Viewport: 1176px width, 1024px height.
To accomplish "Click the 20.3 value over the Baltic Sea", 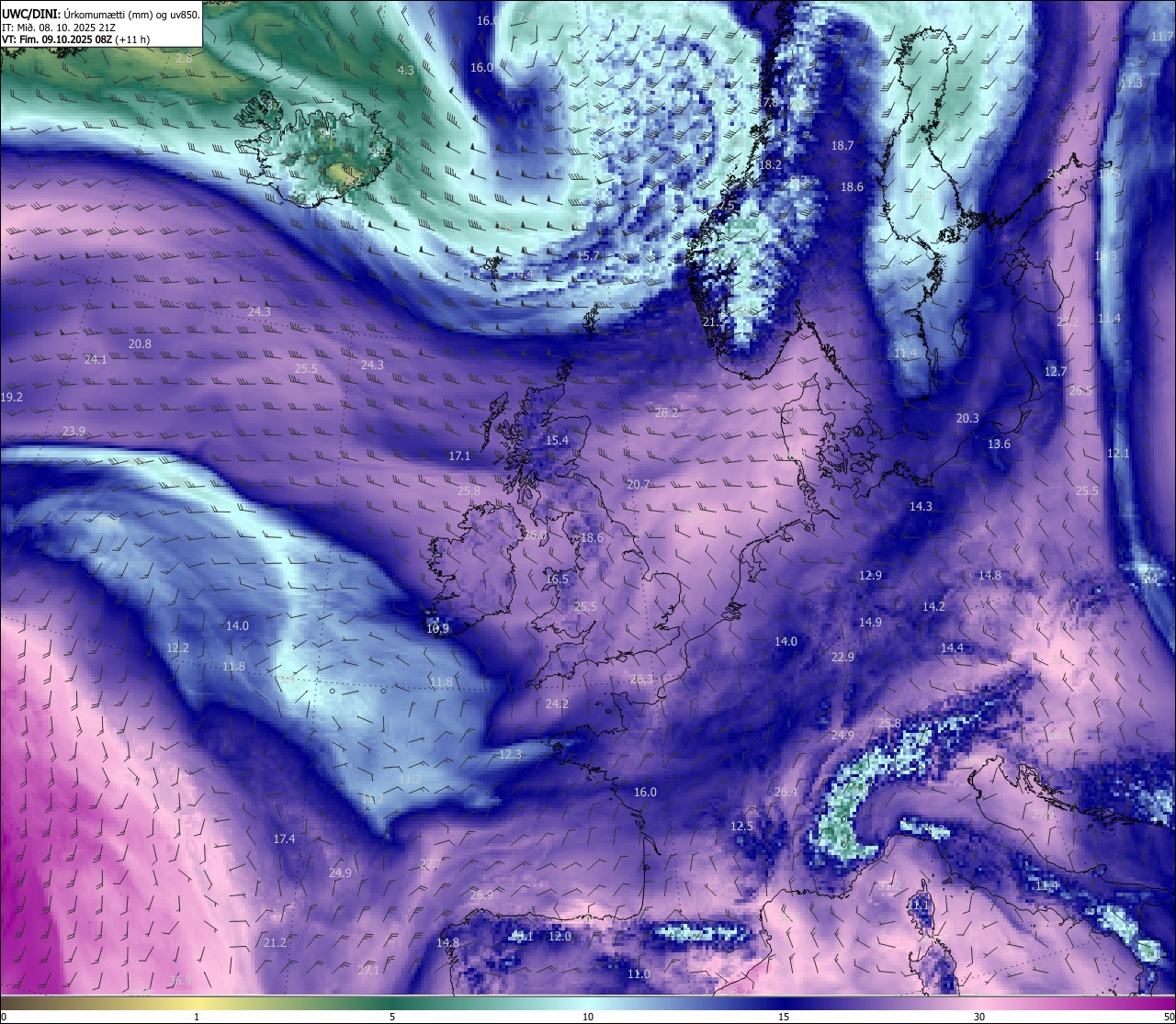I will pos(967,419).
